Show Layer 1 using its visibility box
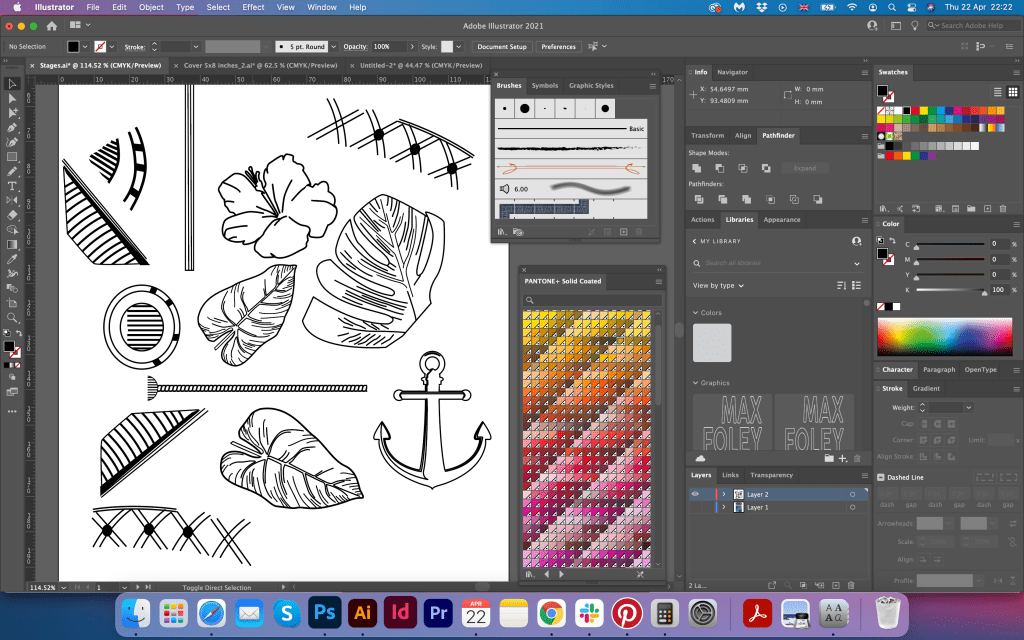 695,508
